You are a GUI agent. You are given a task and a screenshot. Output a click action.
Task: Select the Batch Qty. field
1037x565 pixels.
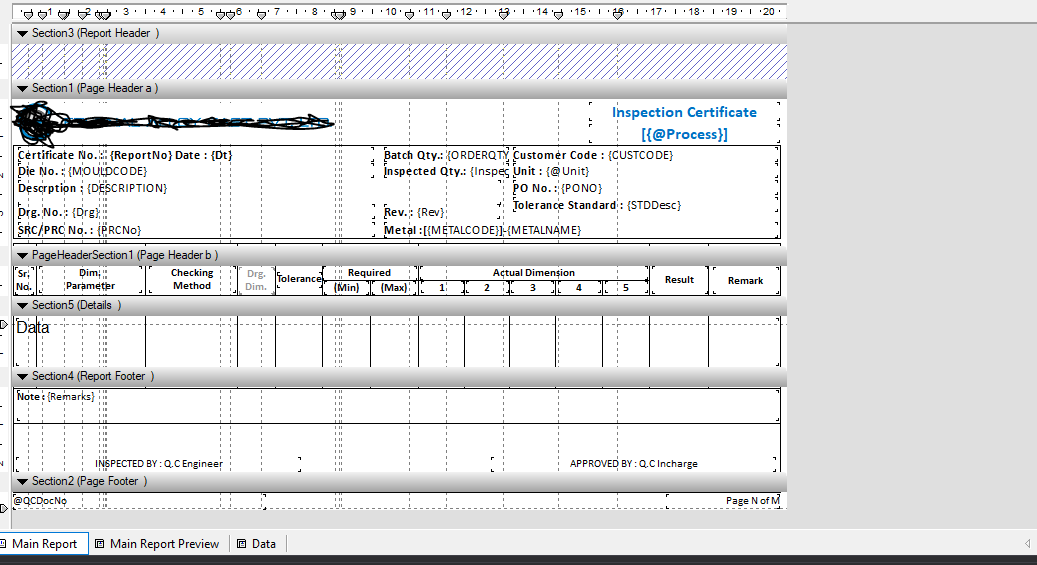point(446,155)
